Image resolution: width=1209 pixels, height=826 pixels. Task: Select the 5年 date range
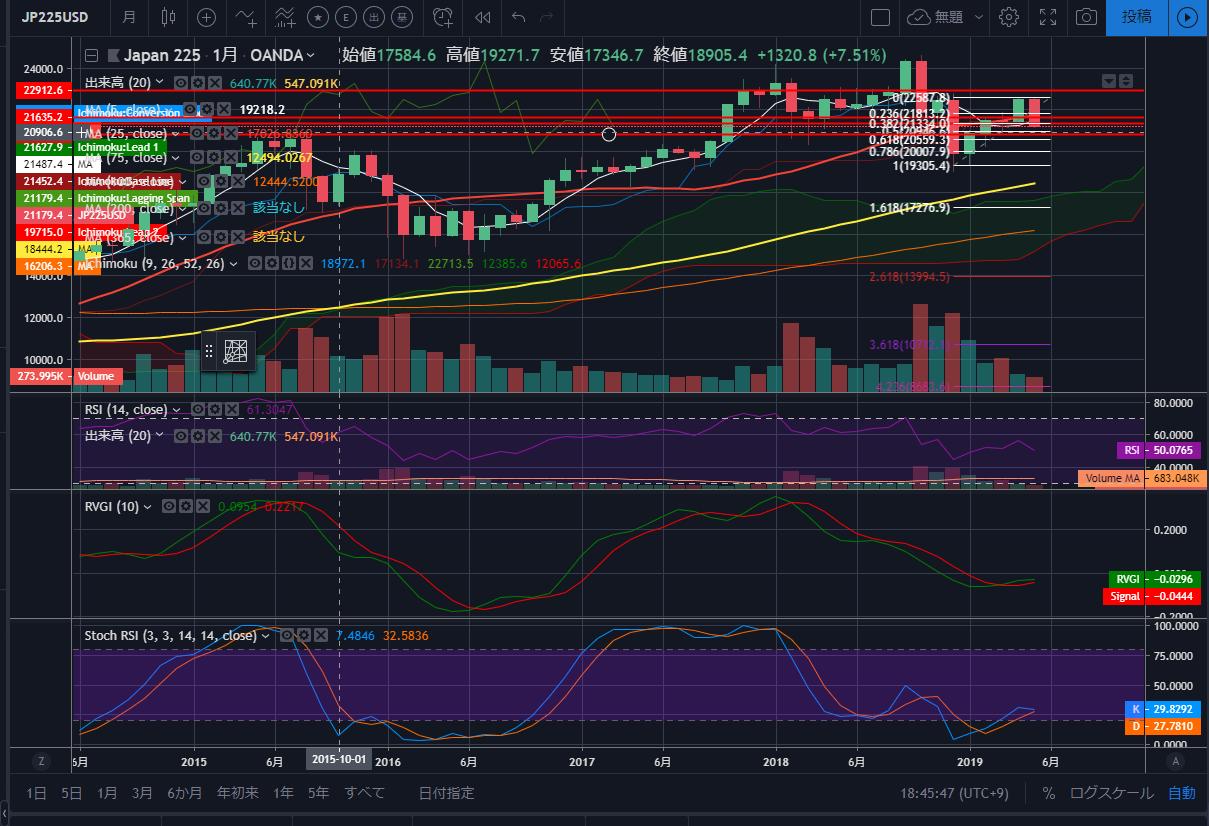pos(318,793)
